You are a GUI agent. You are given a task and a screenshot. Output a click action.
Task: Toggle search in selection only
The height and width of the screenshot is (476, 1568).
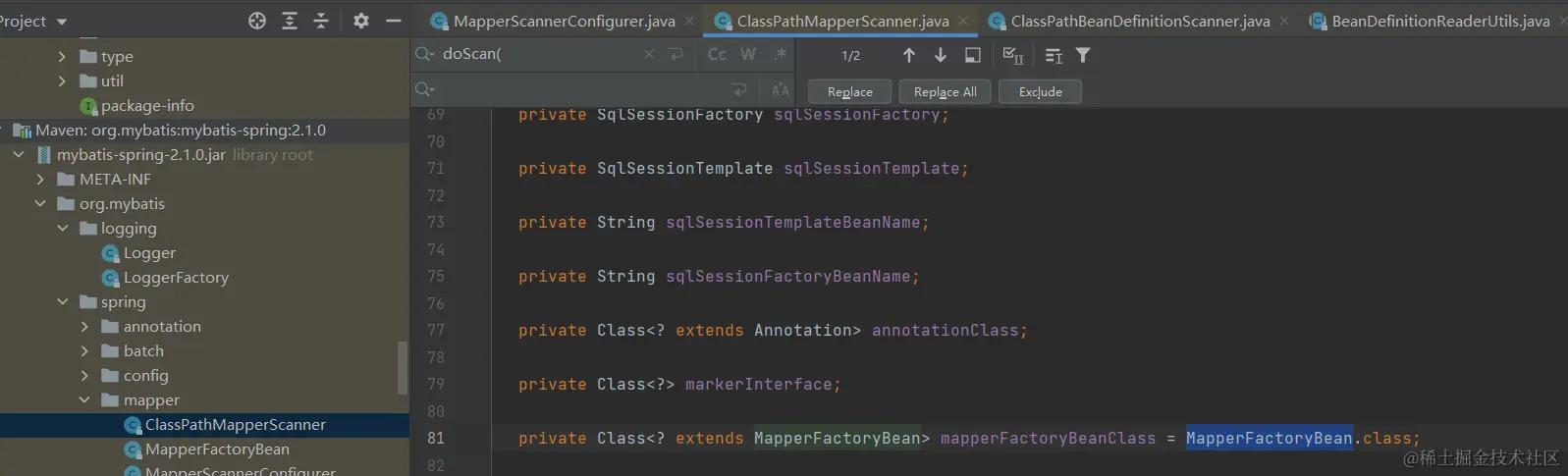coord(1054,56)
